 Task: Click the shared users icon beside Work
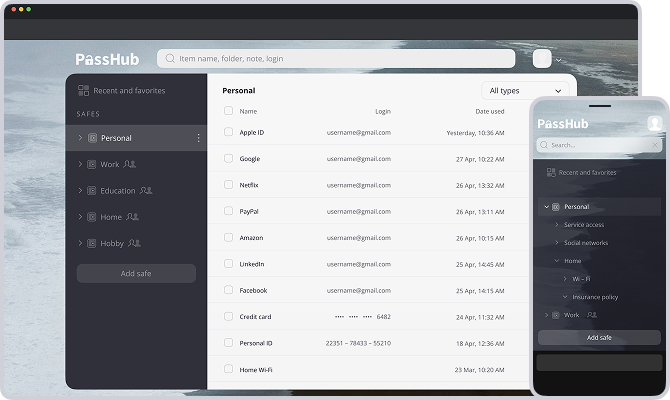(x=129, y=164)
